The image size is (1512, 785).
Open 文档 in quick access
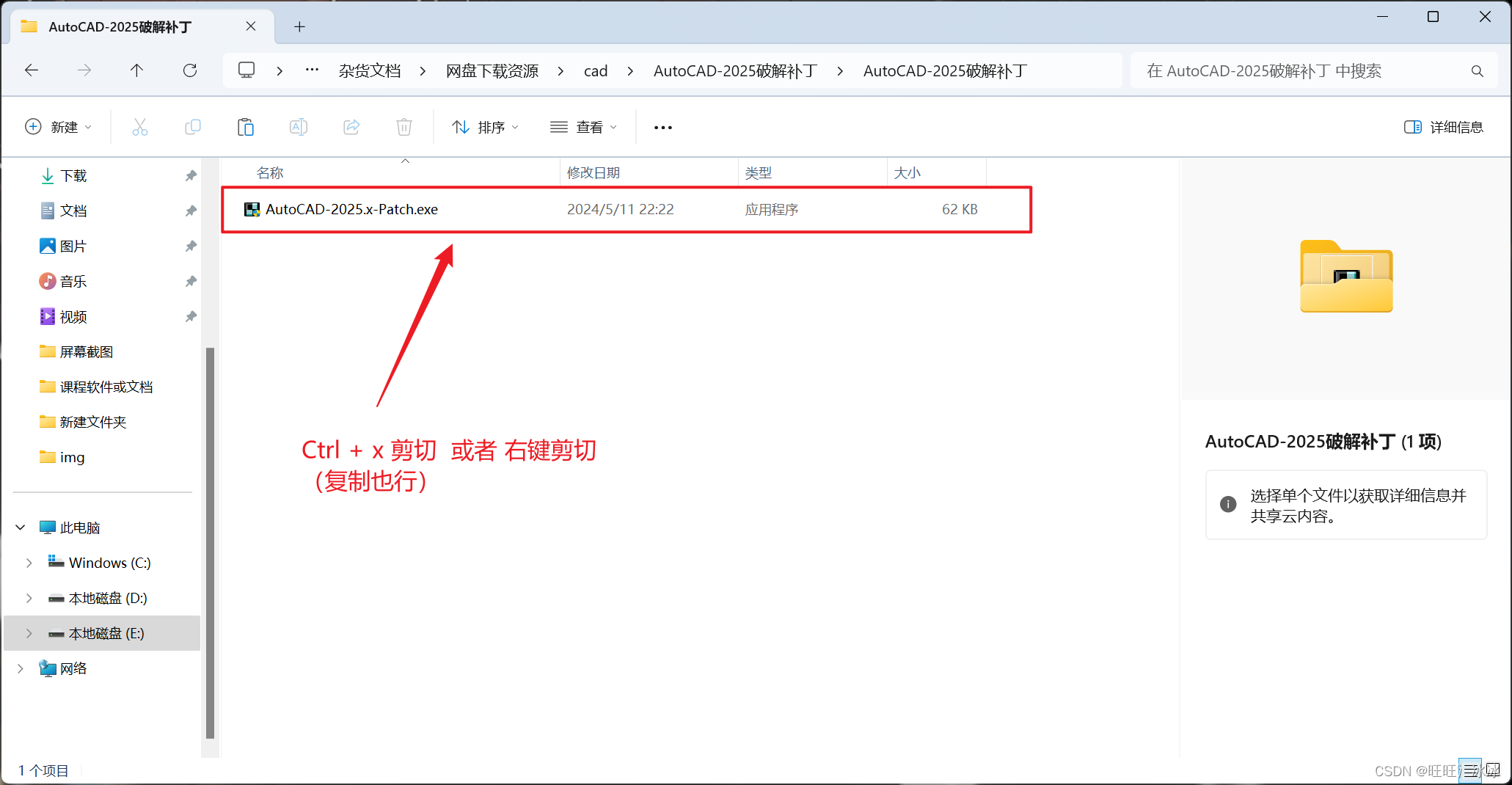[x=73, y=211]
